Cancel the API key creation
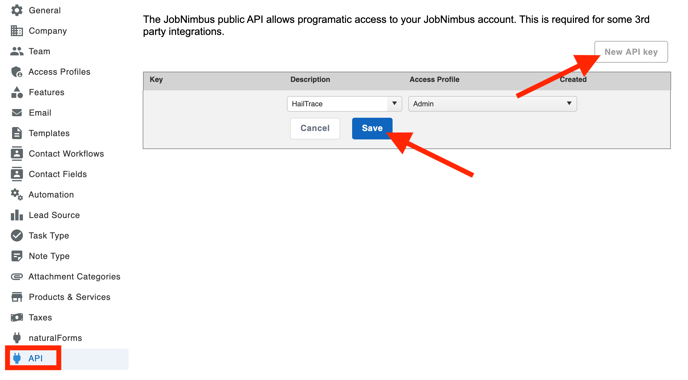This screenshot has height=380, width=688. pos(315,128)
